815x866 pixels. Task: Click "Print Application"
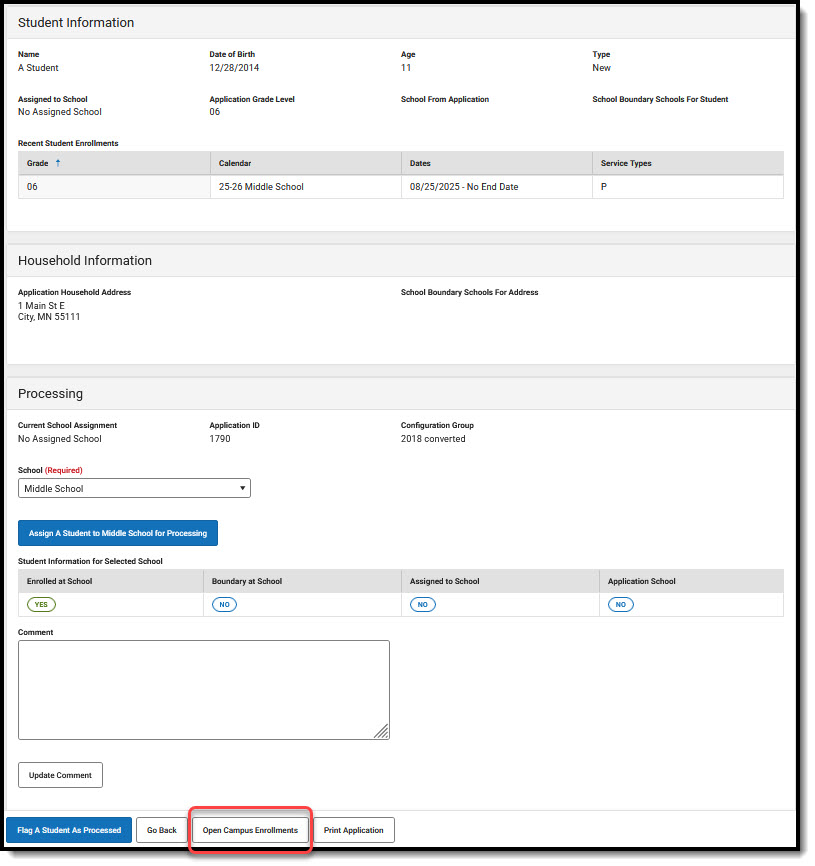pos(354,830)
